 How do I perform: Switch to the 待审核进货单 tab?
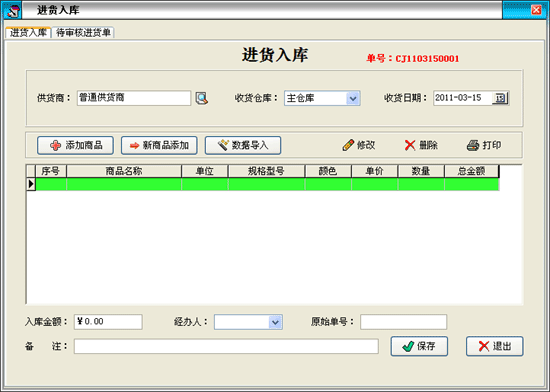click(x=83, y=33)
